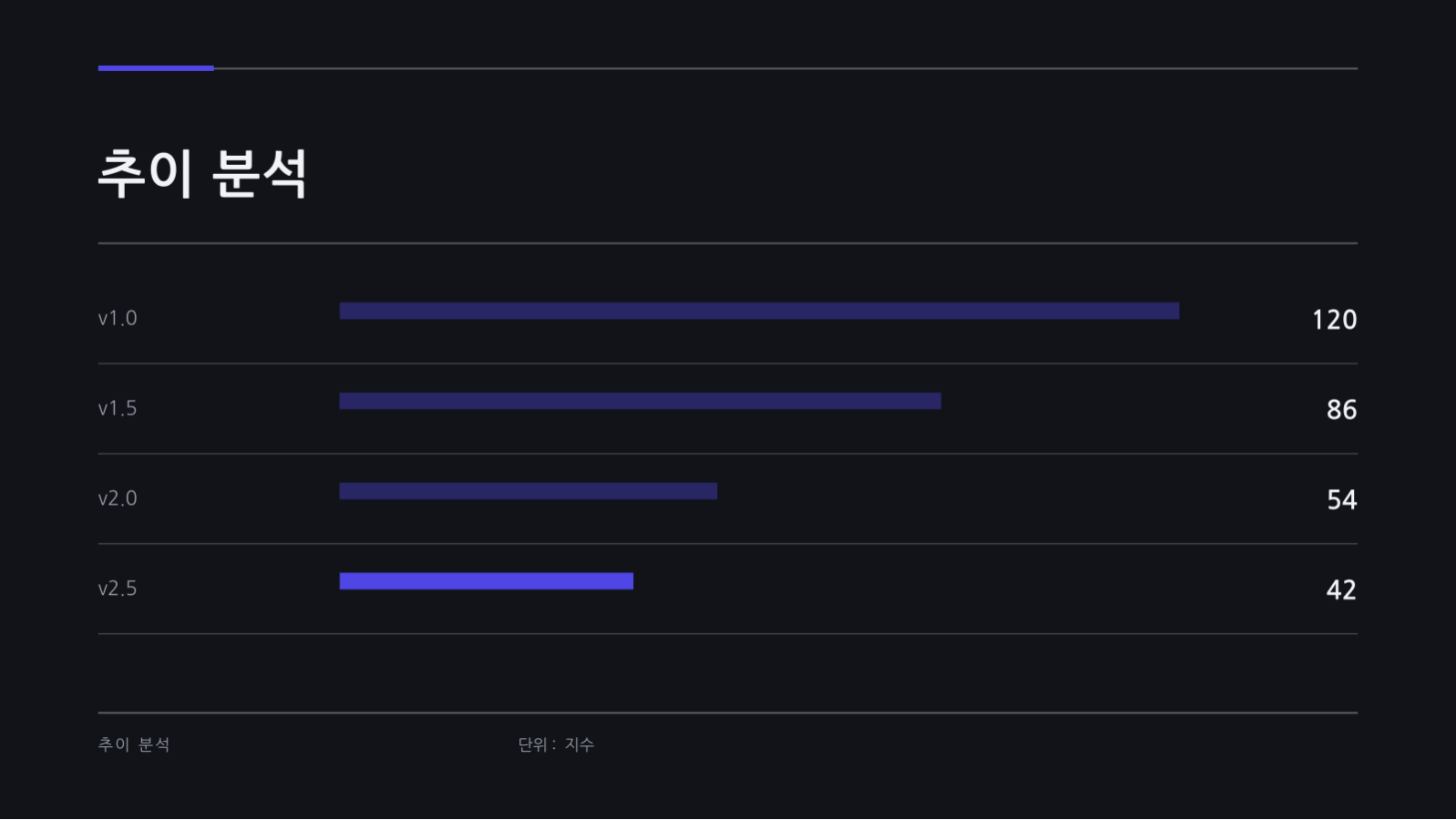
Task: Select the v2.5 row label
Action: [118, 589]
